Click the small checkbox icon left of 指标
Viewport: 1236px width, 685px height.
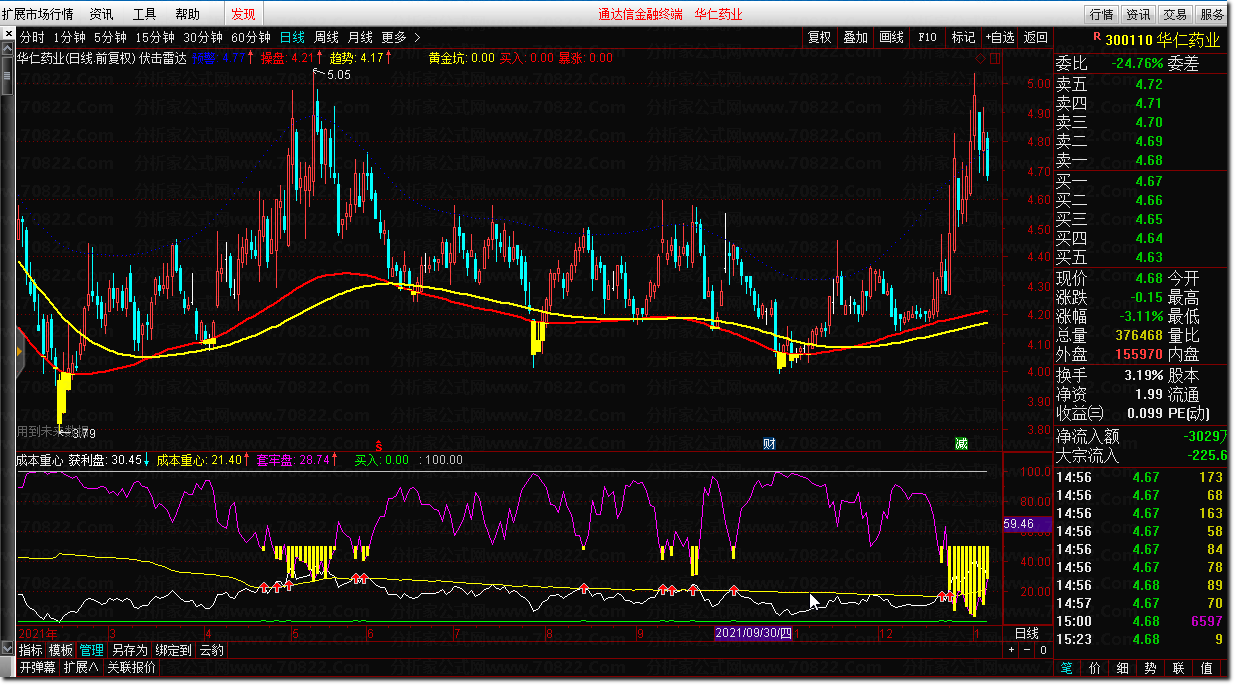[8, 650]
